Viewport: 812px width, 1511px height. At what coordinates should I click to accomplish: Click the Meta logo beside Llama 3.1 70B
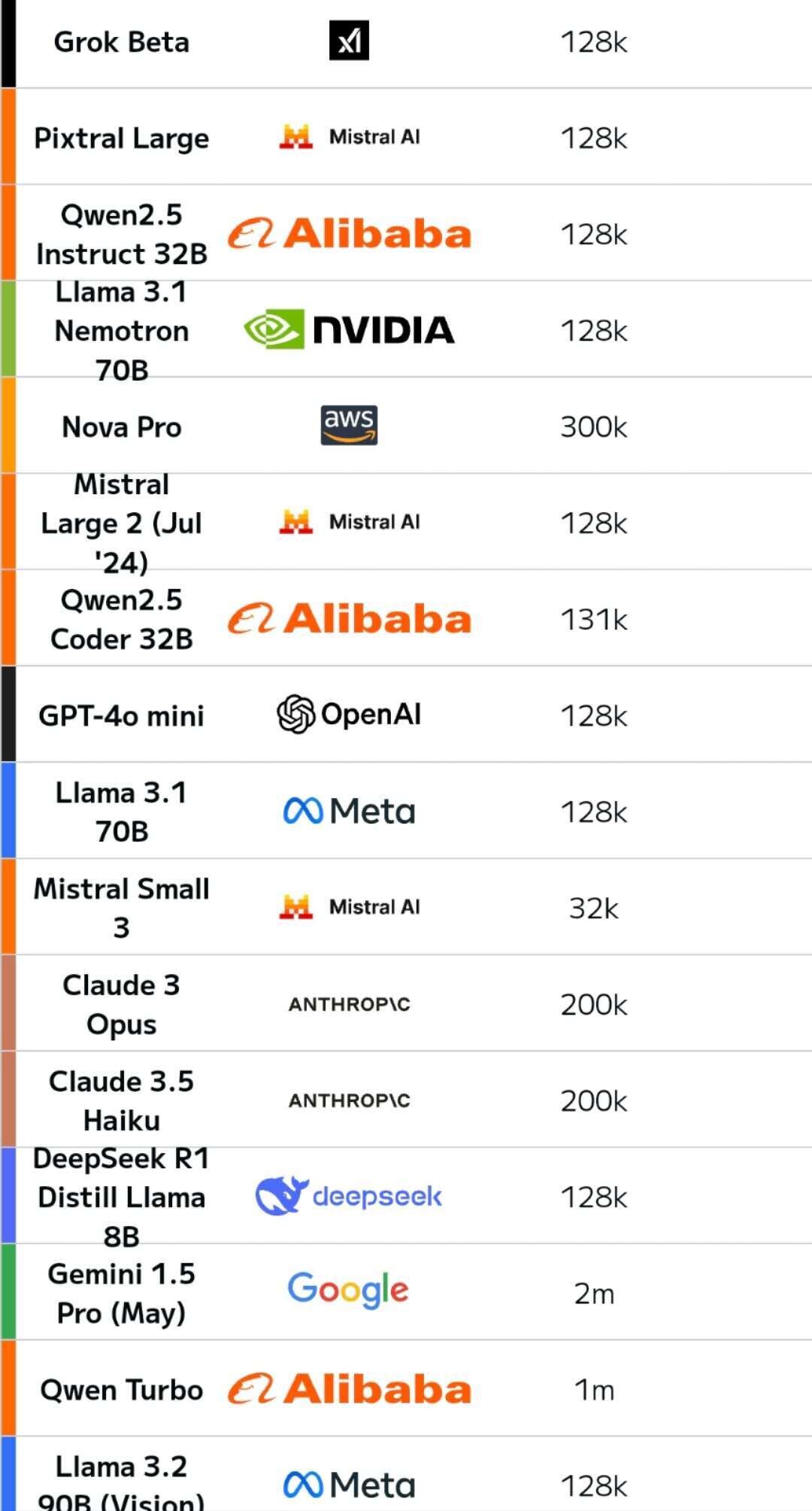(349, 811)
